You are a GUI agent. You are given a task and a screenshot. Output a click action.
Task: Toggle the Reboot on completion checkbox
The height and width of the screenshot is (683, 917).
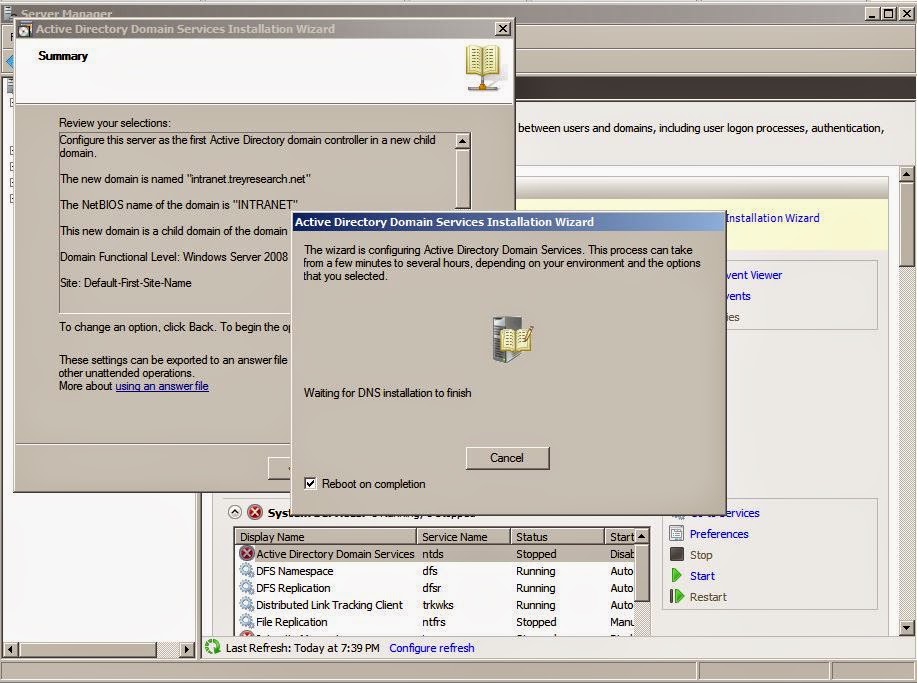310,484
